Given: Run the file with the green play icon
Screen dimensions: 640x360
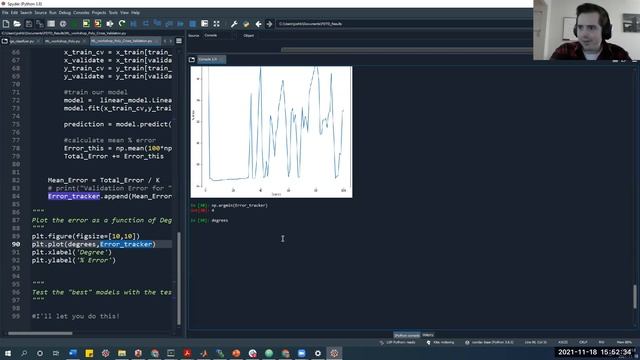Looking at the screenshot, I should click(74, 24).
